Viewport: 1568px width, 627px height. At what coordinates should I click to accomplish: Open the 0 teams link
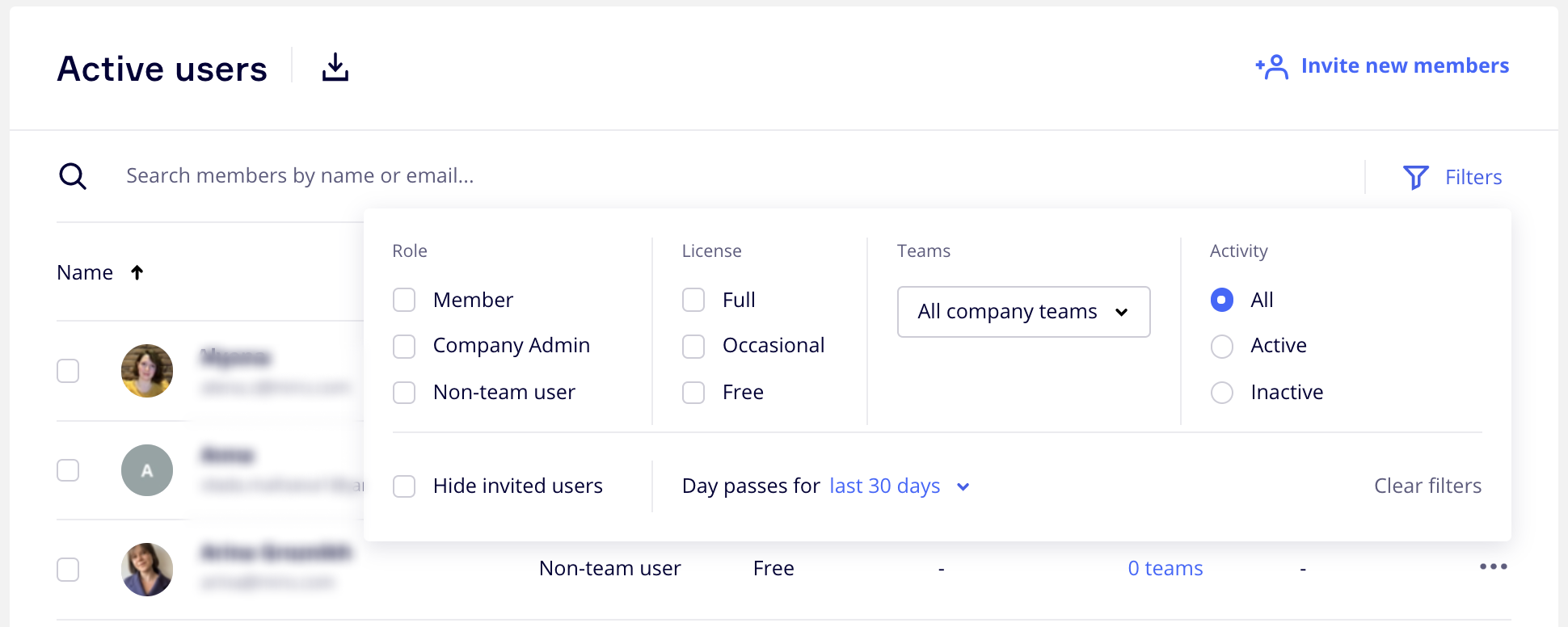[1165, 569]
